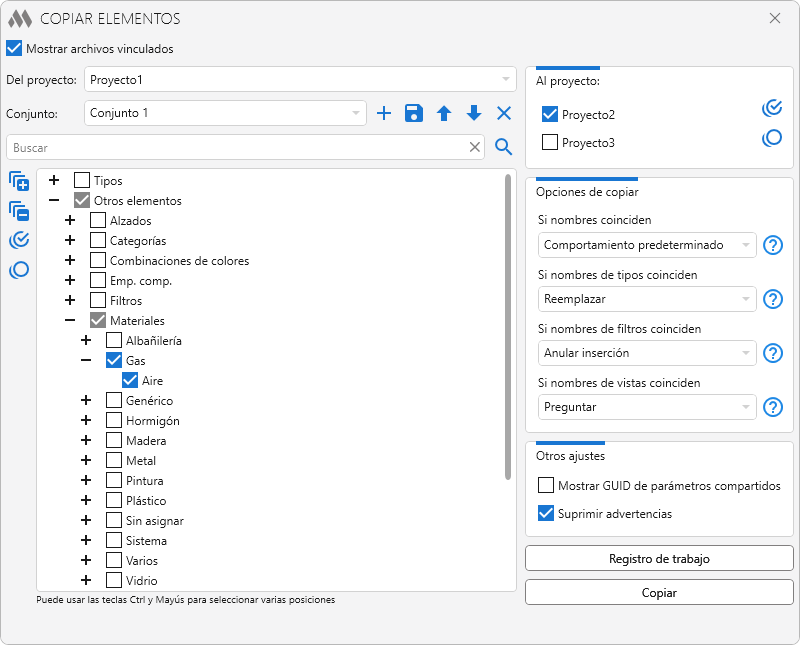Select the Sistema tree row label
Viewport: 800px width, 645px height.
(x=146, y=541)
